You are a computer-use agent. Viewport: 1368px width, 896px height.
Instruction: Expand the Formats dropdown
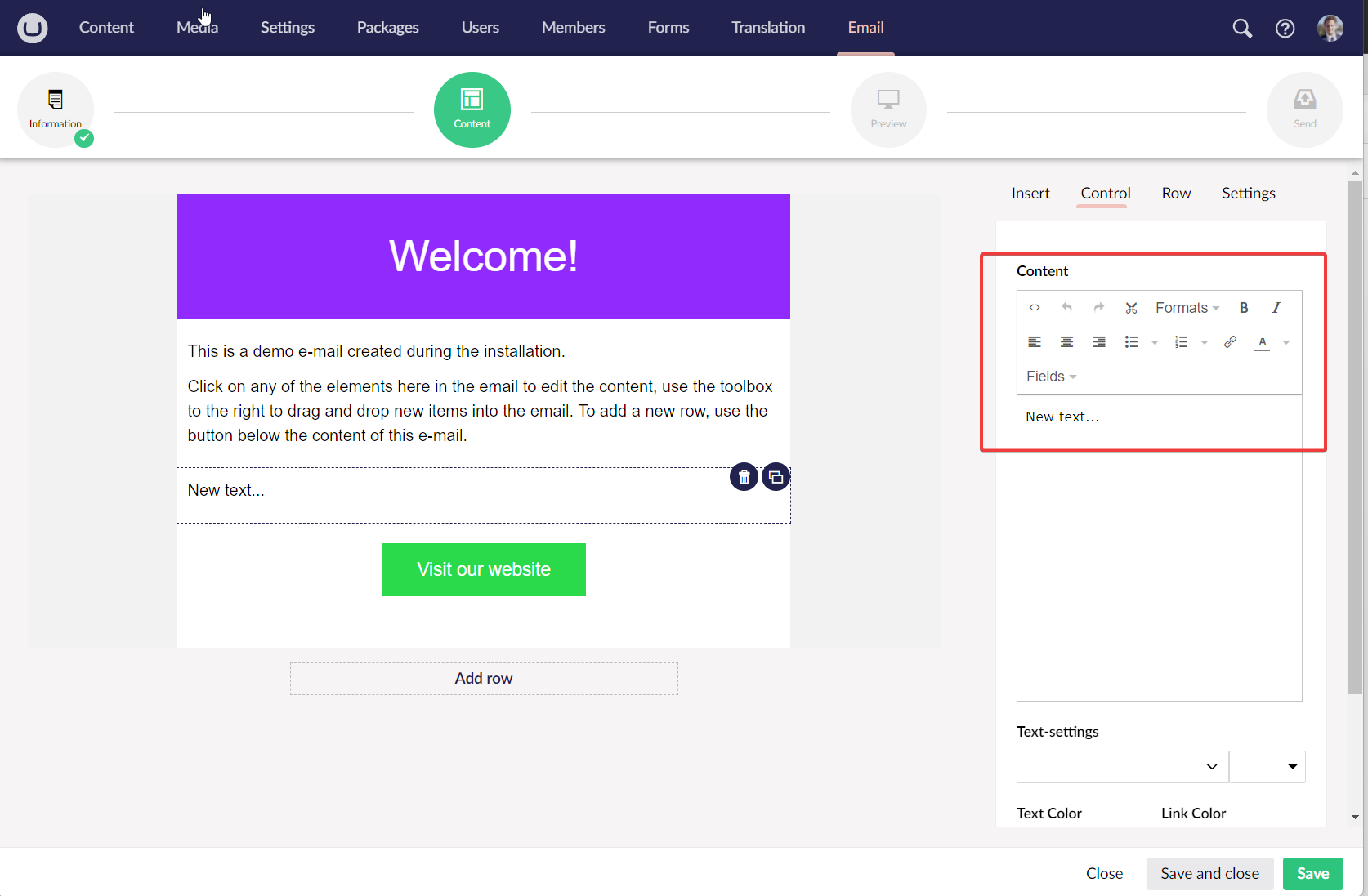click(1187, 308)
